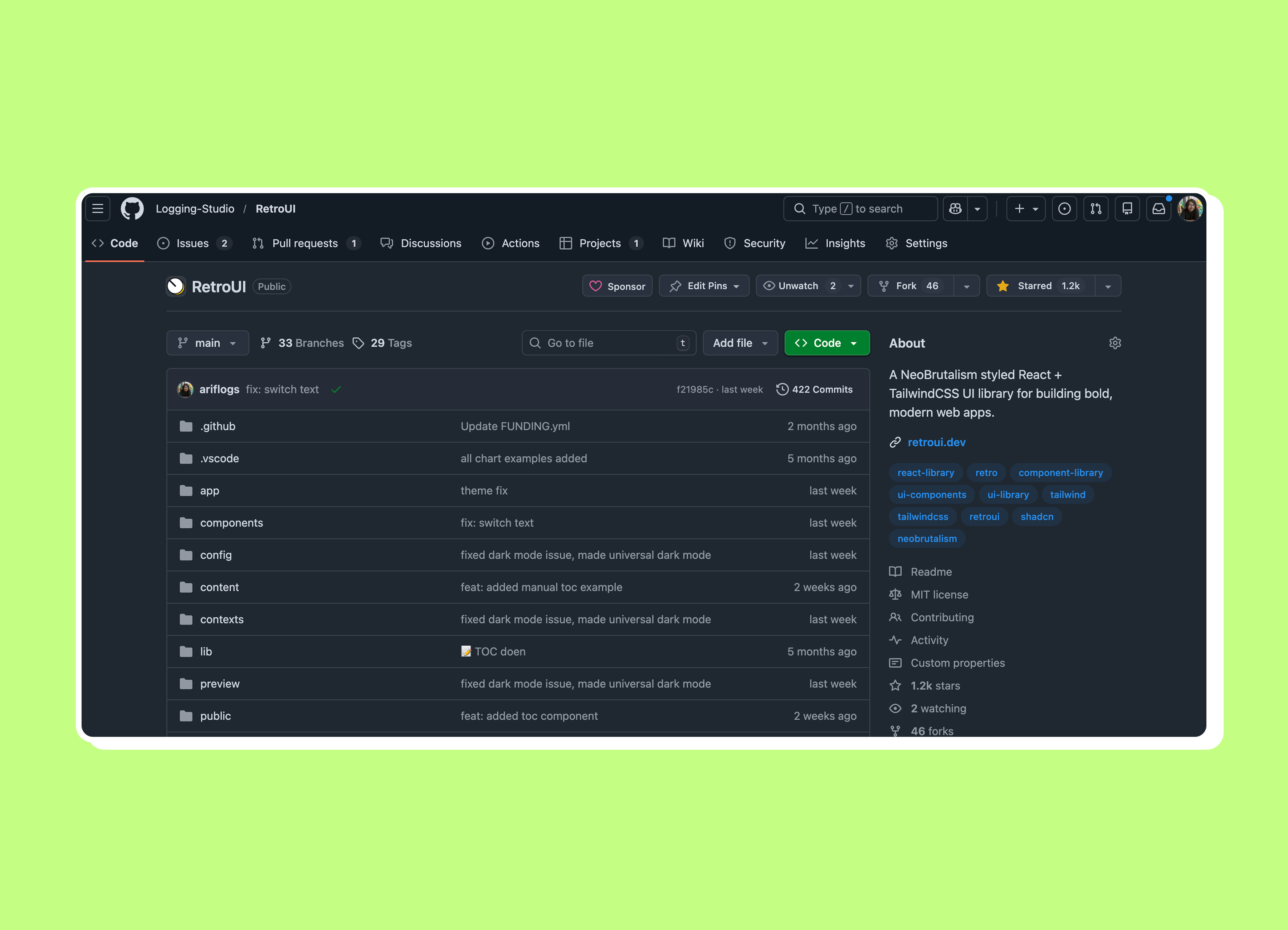Open the public folder

point(215,716)
